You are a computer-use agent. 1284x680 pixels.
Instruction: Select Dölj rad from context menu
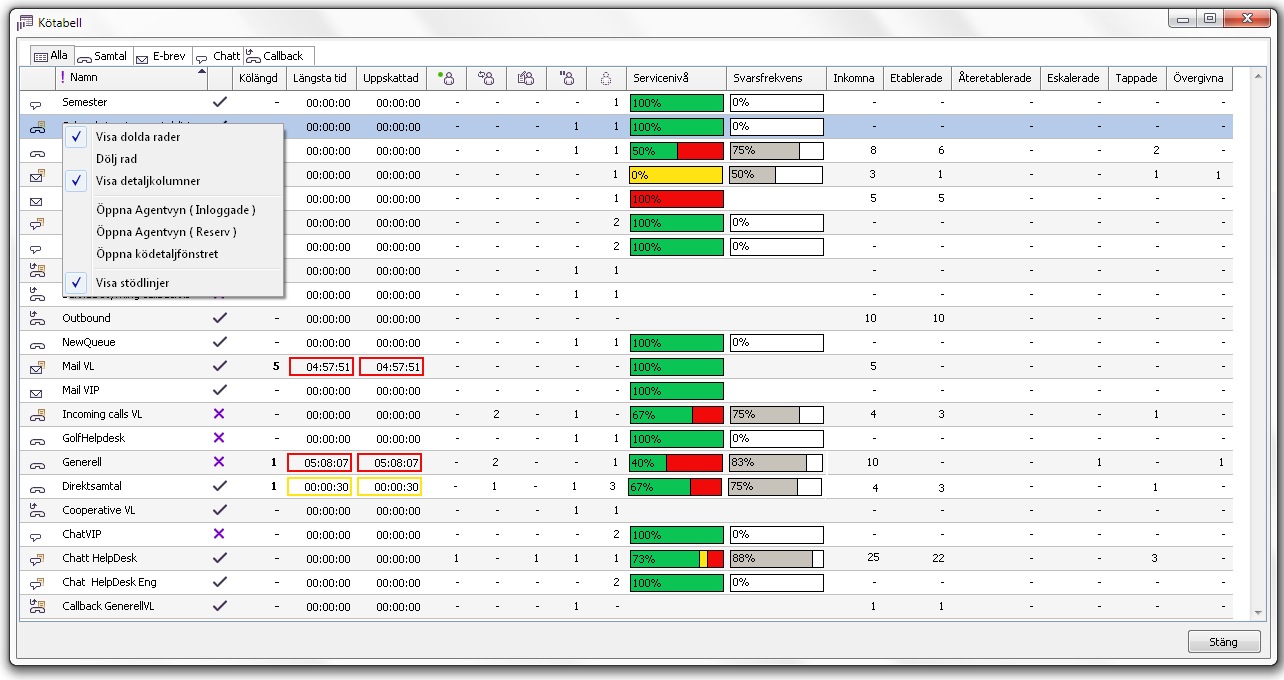click(116, 159)
